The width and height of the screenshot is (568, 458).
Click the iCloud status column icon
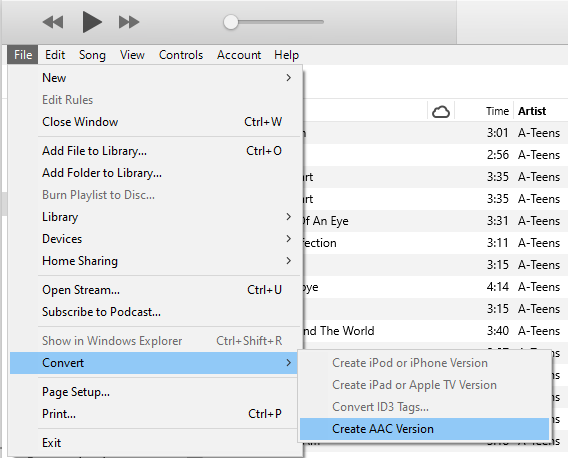[441, 111]
